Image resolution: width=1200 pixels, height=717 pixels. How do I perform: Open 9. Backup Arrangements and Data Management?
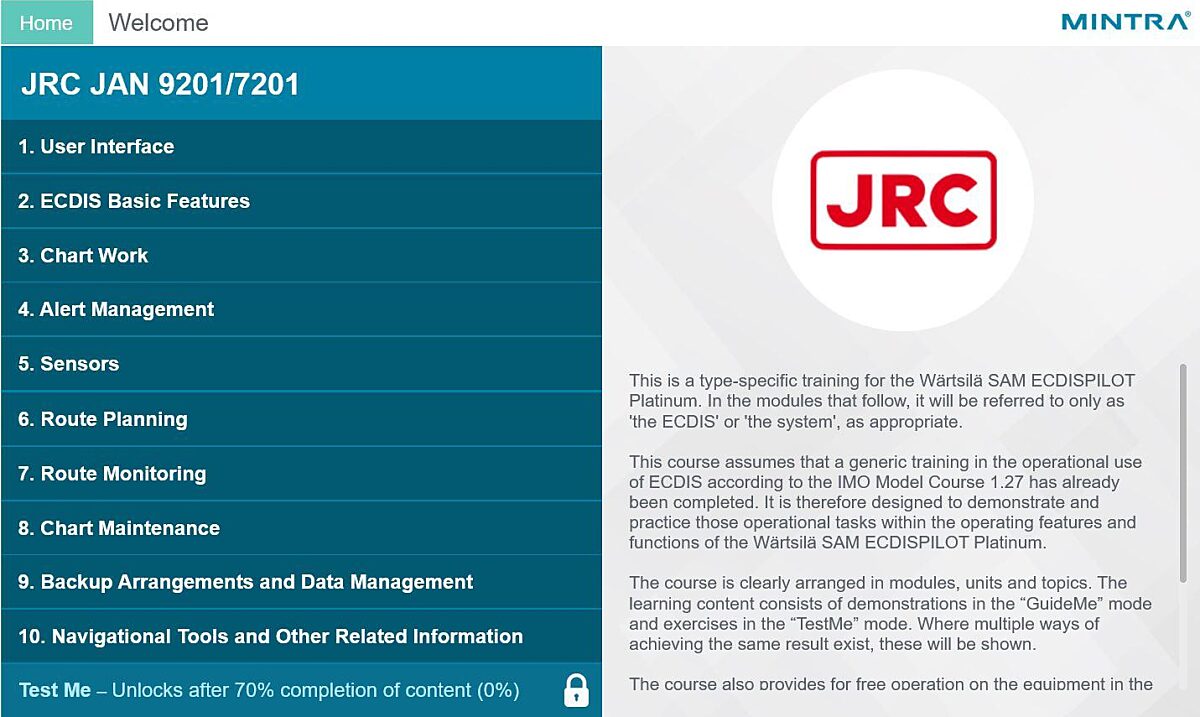coord(300,582)
